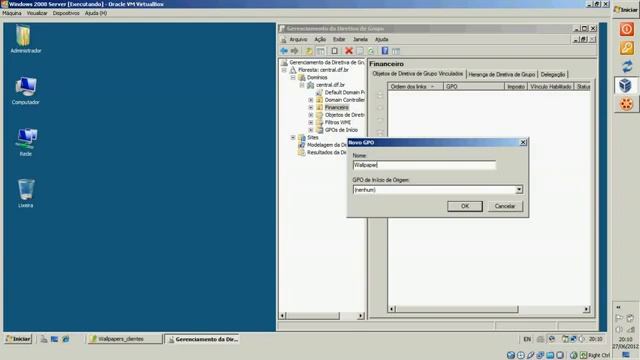Screen dimensions: 640x360
Task: Click the first VirtualBox status bar disk icon
Action: click(x=511, y=355)
